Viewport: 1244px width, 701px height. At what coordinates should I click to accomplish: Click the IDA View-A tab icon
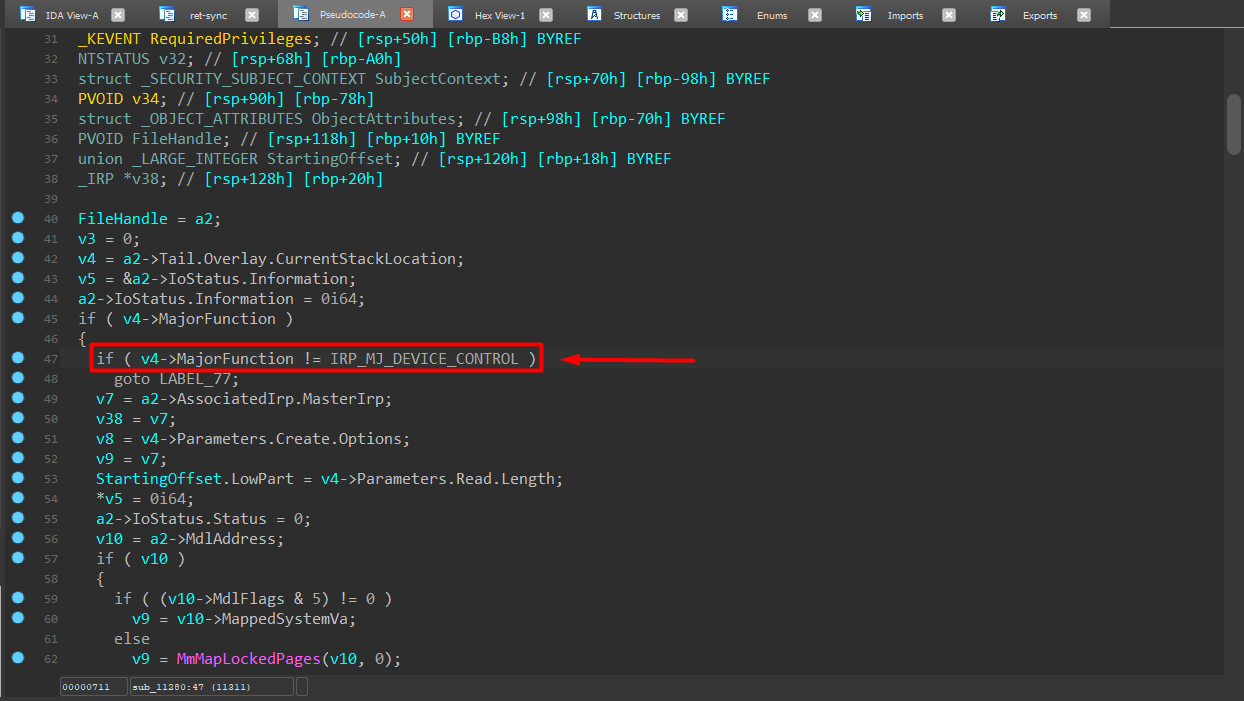28,14
